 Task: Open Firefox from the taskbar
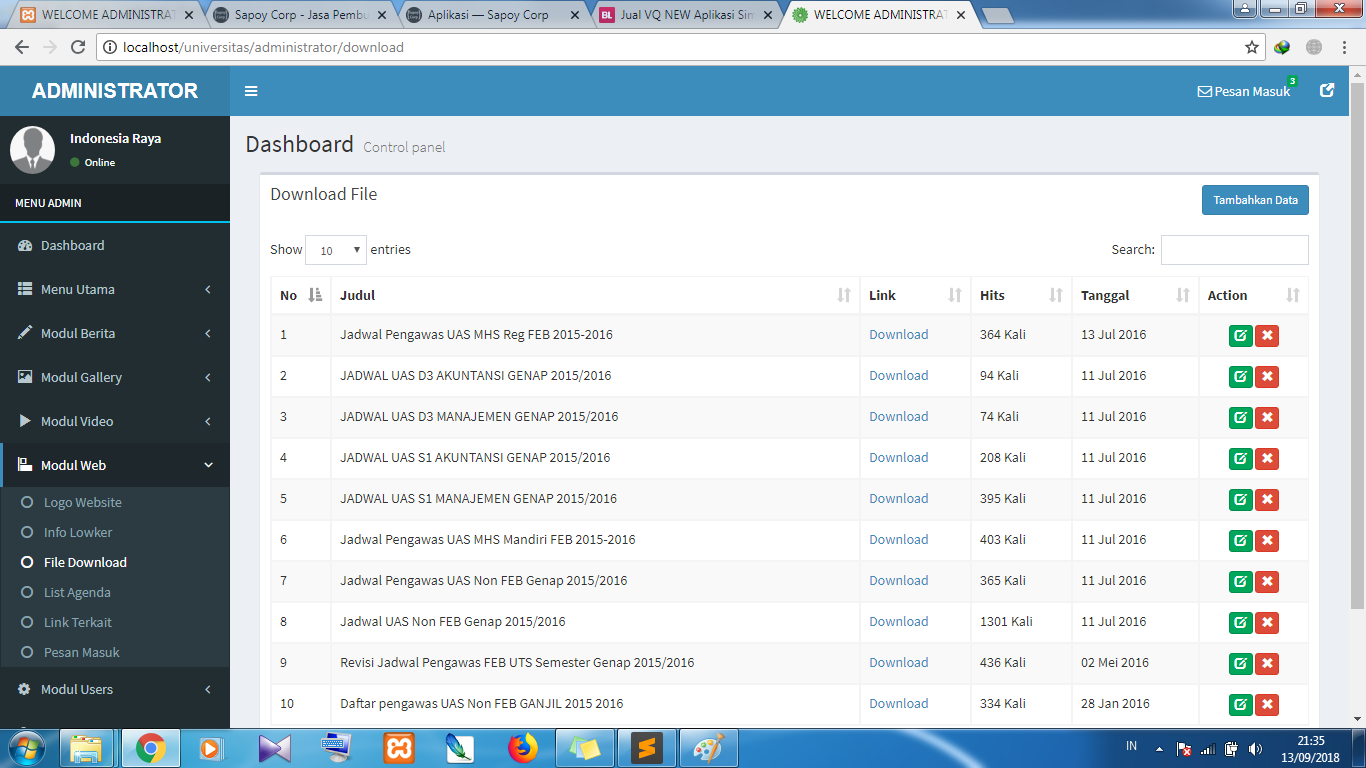[x=522, y=748]
